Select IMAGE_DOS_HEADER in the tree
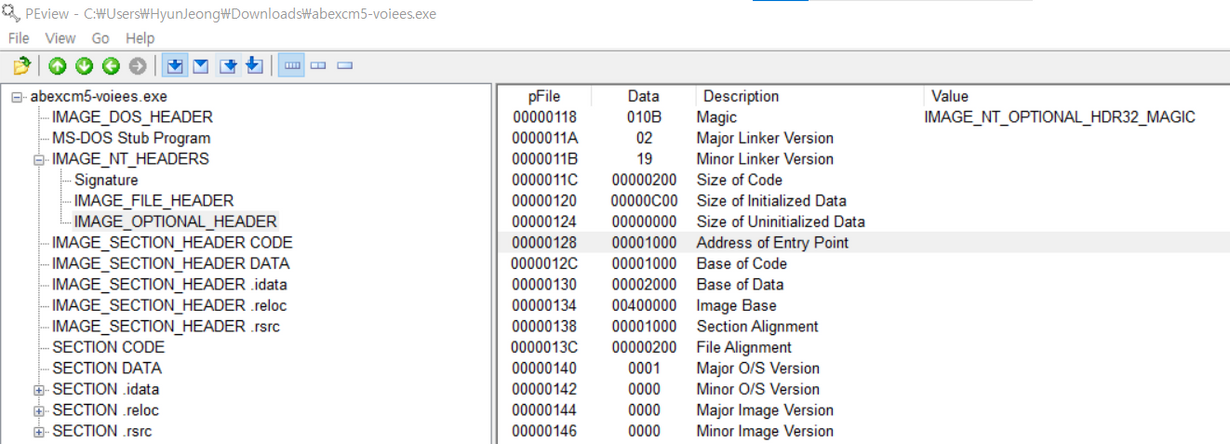 132,117
